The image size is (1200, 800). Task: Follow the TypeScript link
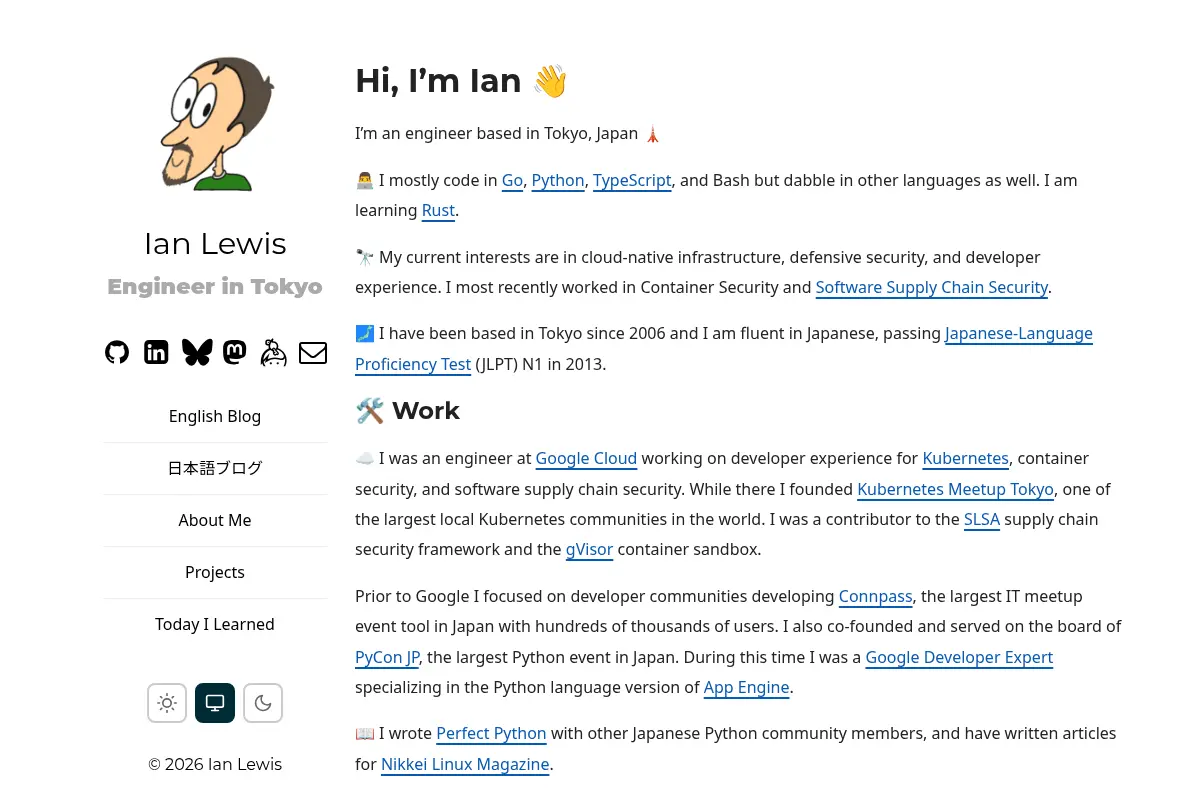[x=632, y=181]
